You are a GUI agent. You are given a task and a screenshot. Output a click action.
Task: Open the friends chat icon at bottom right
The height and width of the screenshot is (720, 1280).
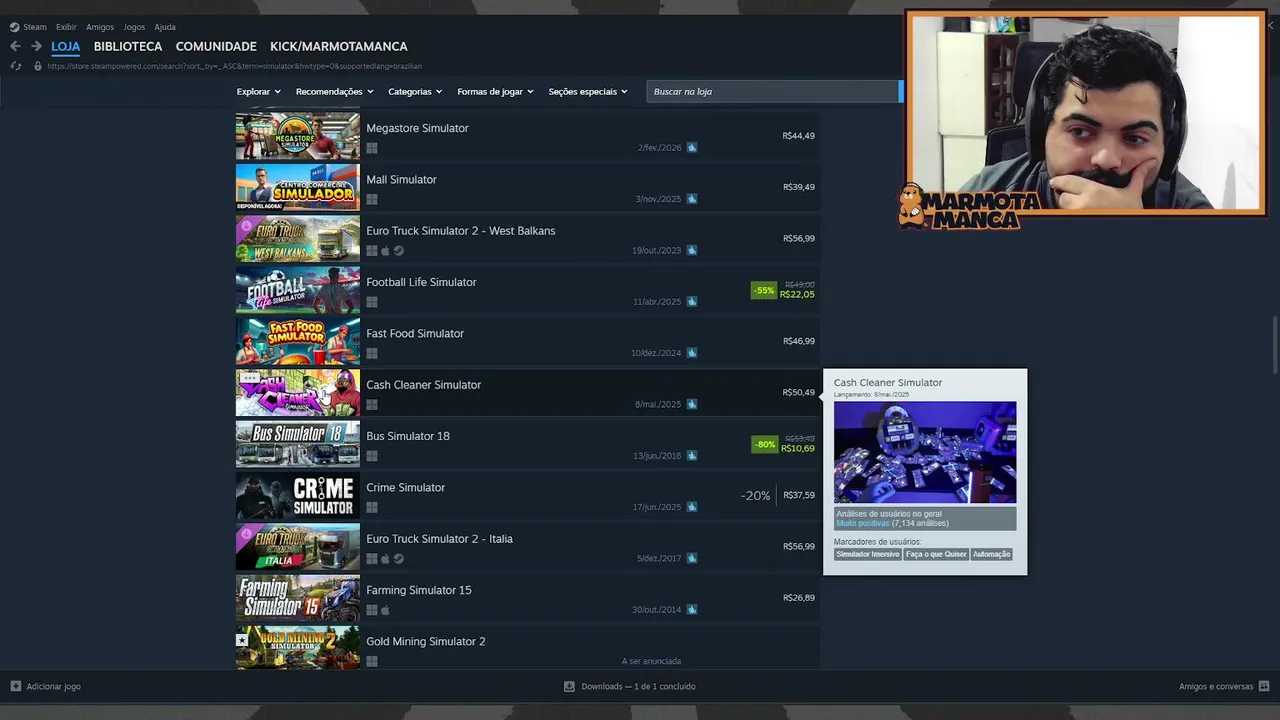1265,686
